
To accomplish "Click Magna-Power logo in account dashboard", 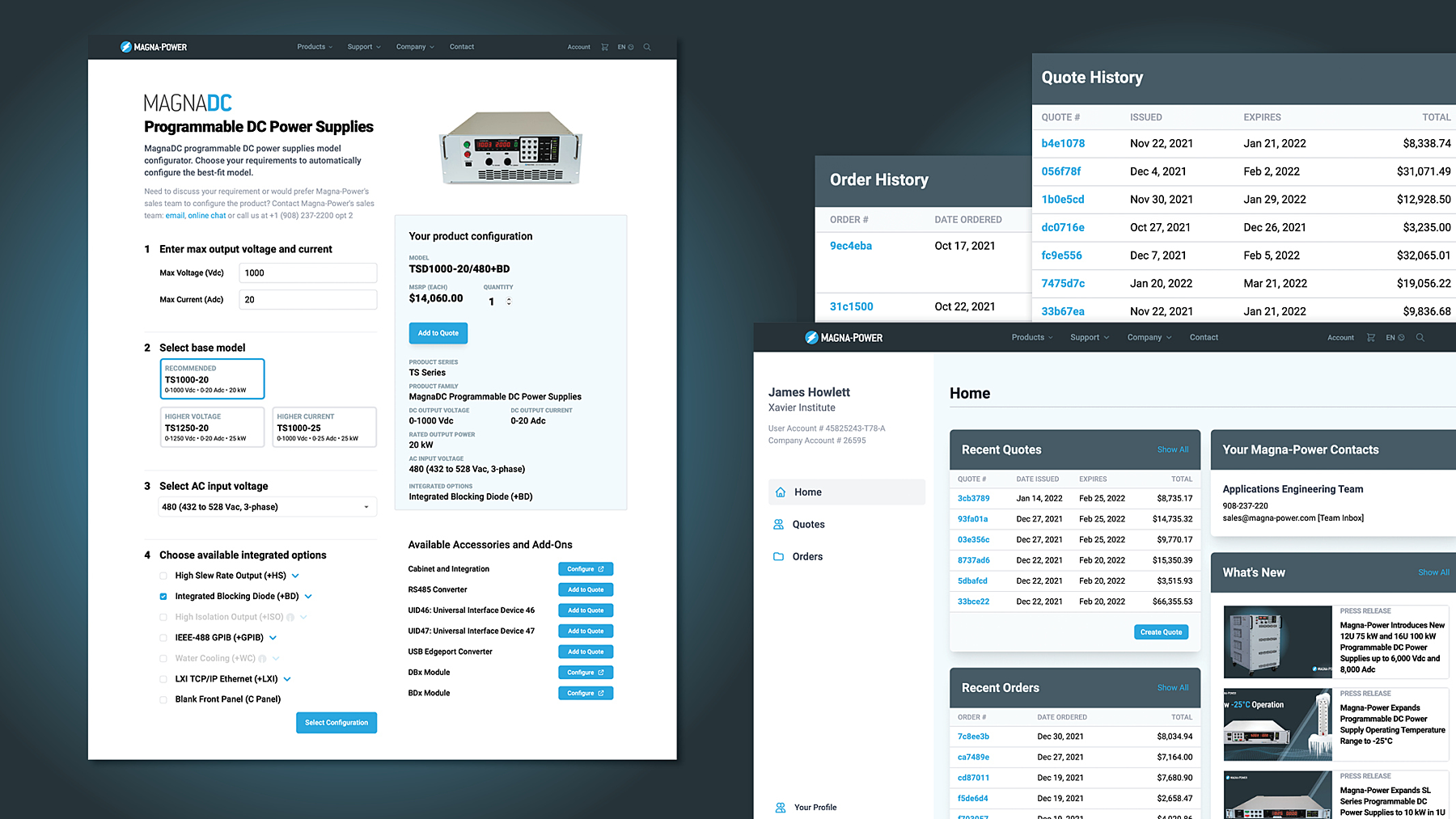I will tap(844, 337).
